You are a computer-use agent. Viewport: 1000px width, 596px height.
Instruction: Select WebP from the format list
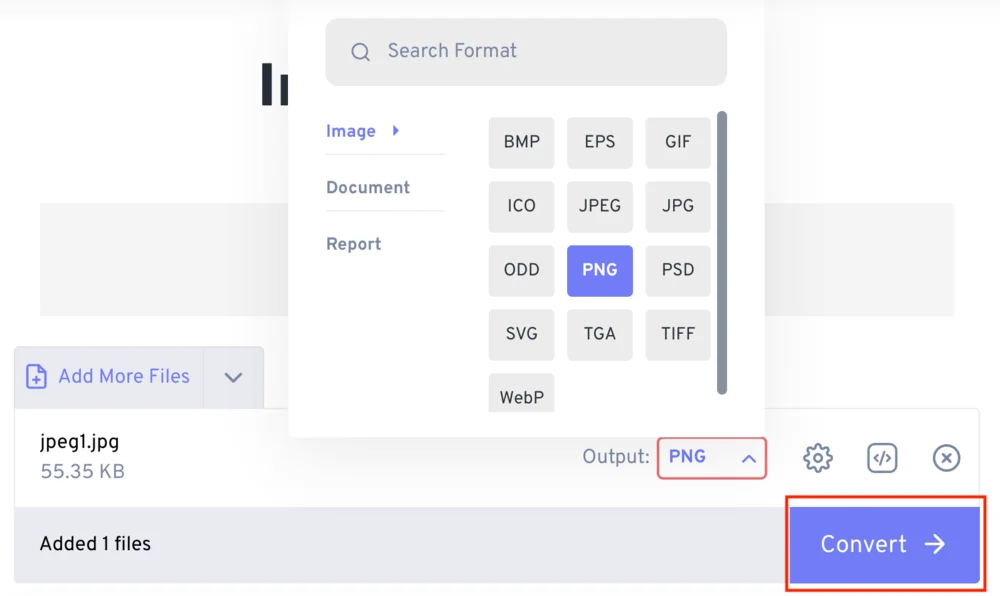click(521, 395)
